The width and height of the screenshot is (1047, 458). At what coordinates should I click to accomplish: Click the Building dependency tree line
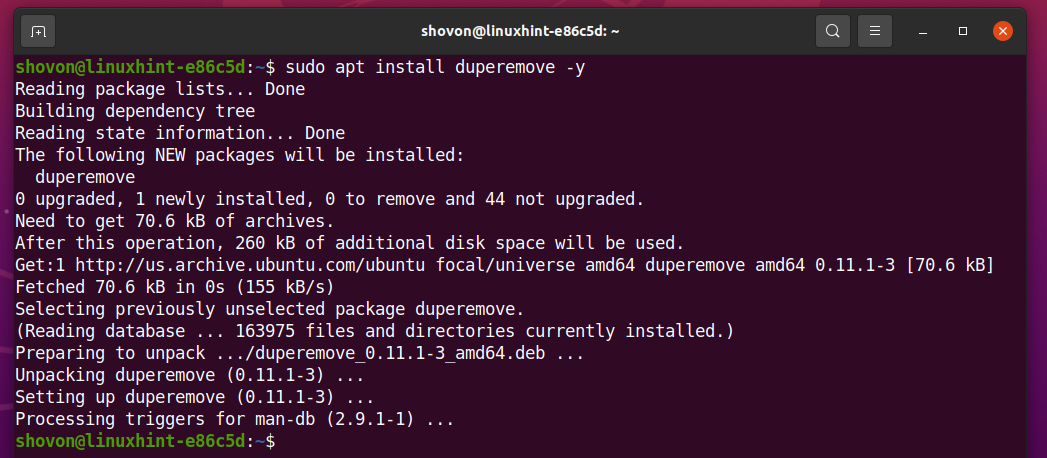click(135, 111)
